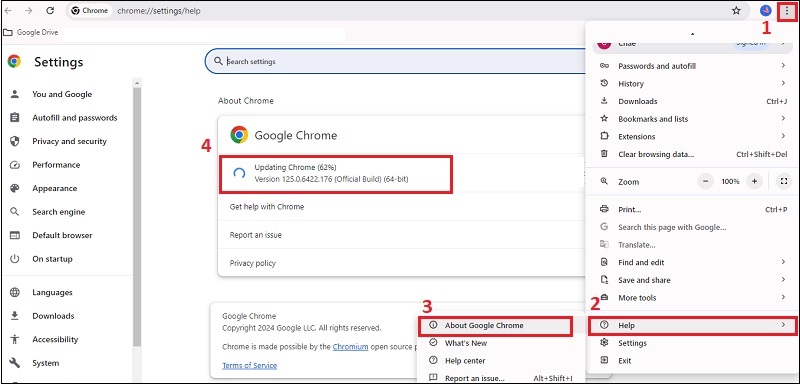
Task: Enter fullscreen with the zoom row fullscreen icon
Action: (x=784, y=181)
